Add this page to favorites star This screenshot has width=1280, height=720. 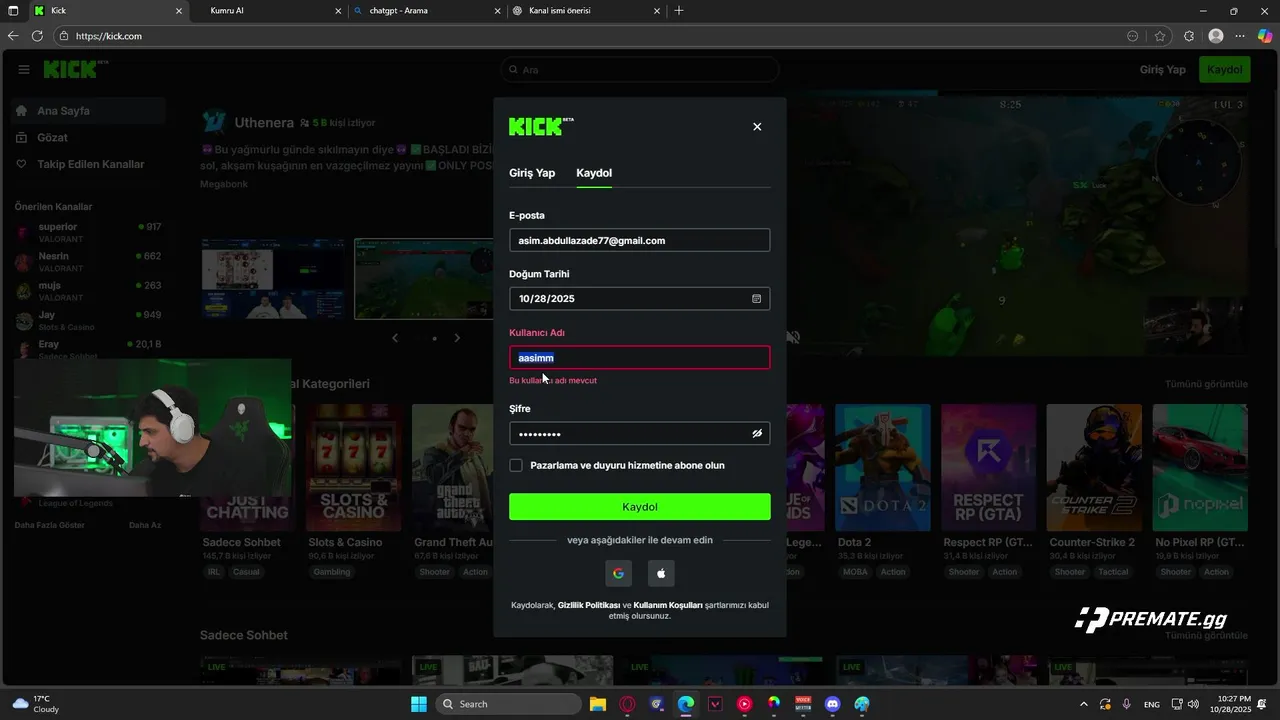coord(1160,36)
